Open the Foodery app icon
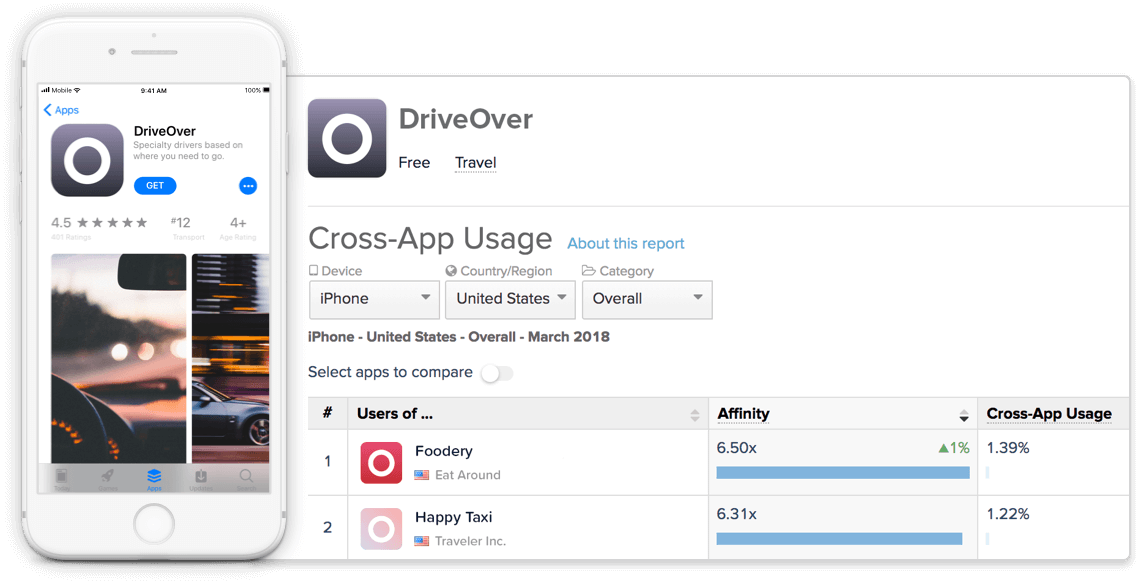This screenshot has width=1140, height=582. click(381, 463)
